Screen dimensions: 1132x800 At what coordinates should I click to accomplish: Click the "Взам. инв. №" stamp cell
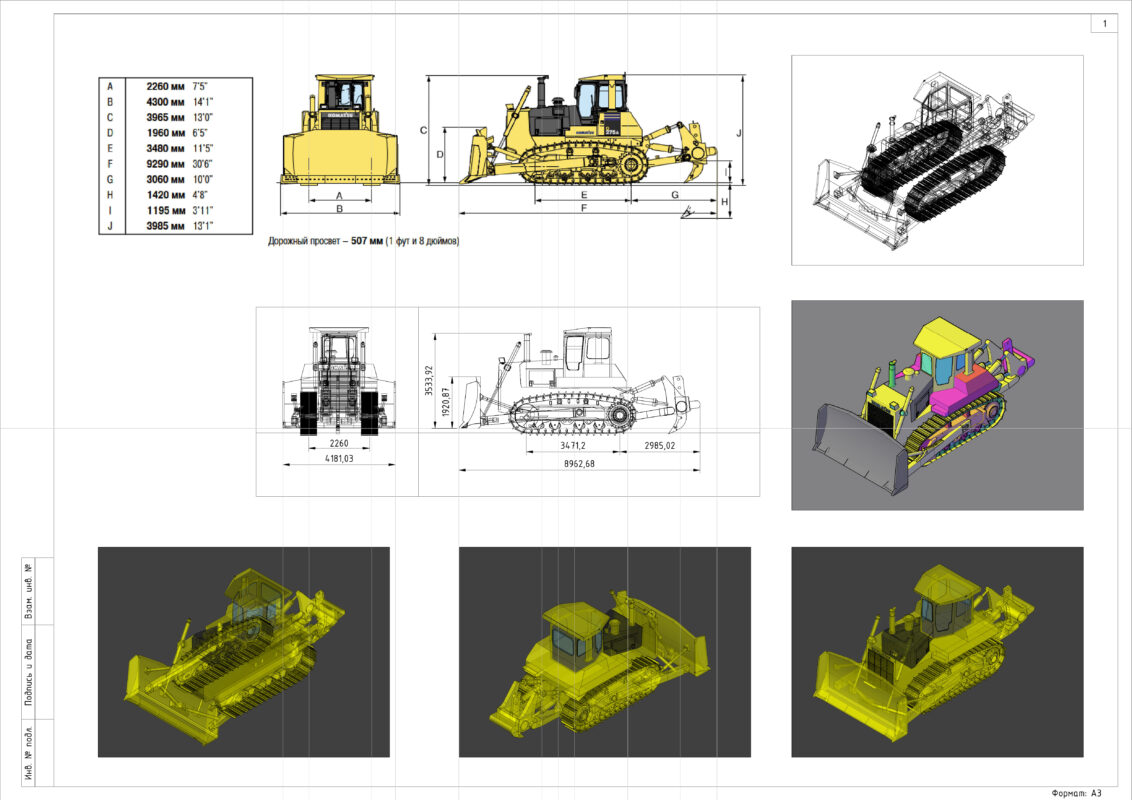pos(29,591)
